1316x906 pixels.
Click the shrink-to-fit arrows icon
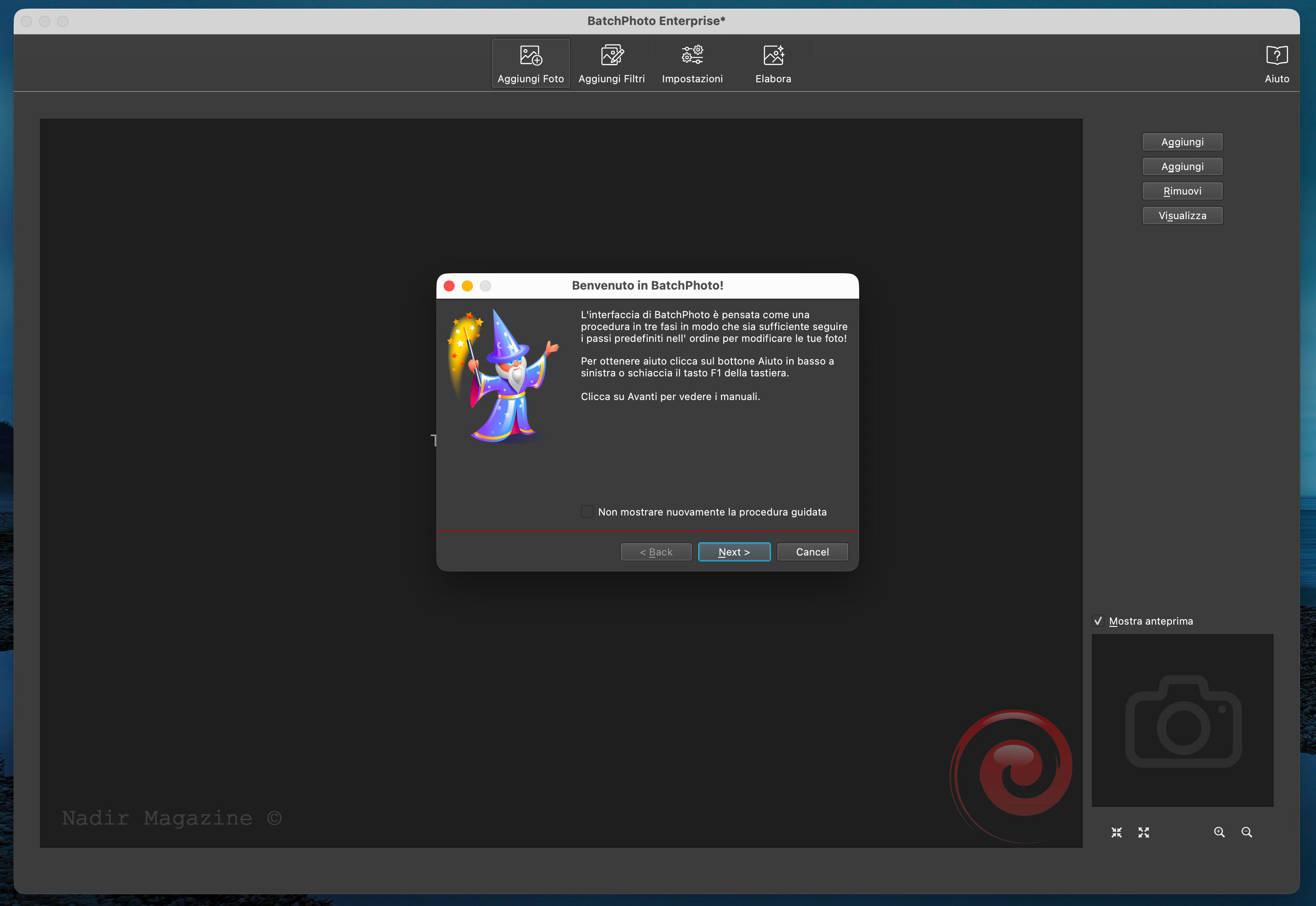click(x=1116, y=832)
